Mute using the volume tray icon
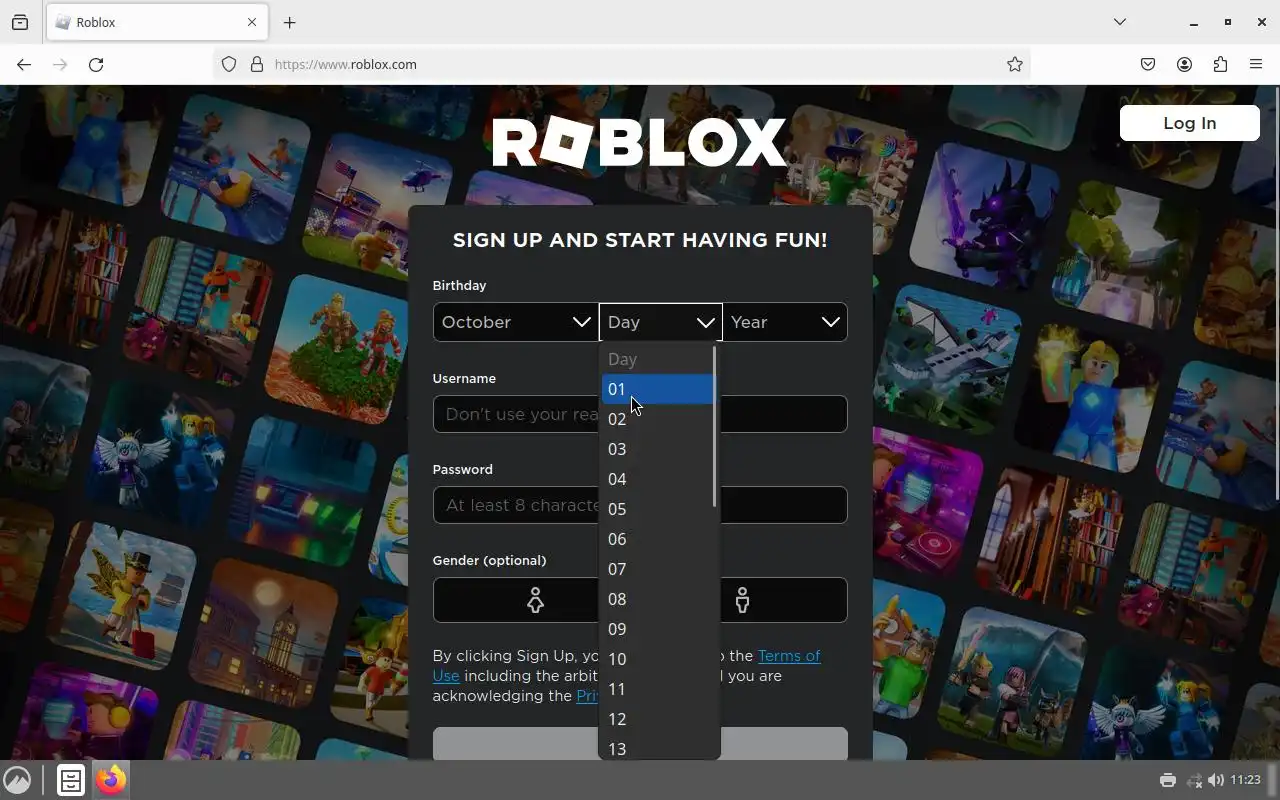The height and width of the screenshot is (800, 1280). point(1216,780)
